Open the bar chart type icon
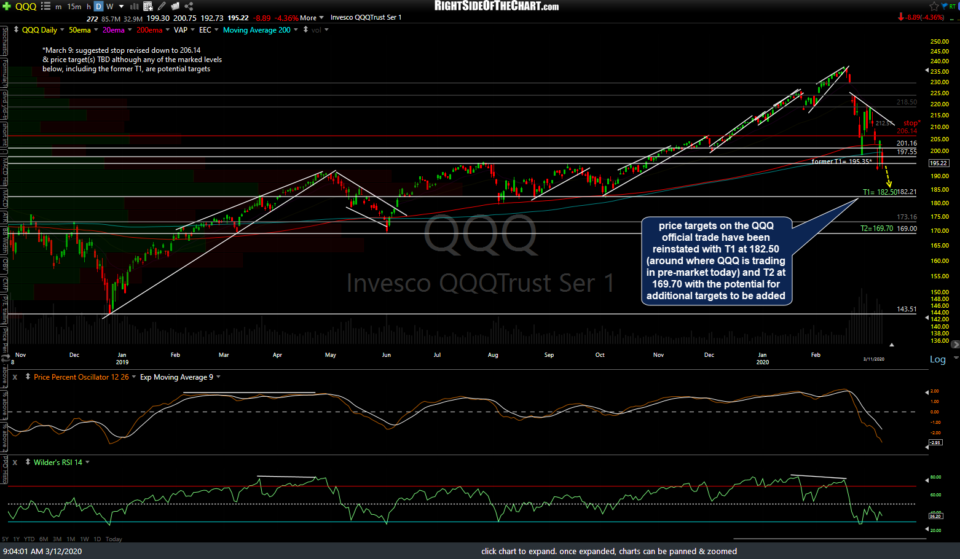The width and height of the screenshot is (960, 559). (x=133, y=7)
